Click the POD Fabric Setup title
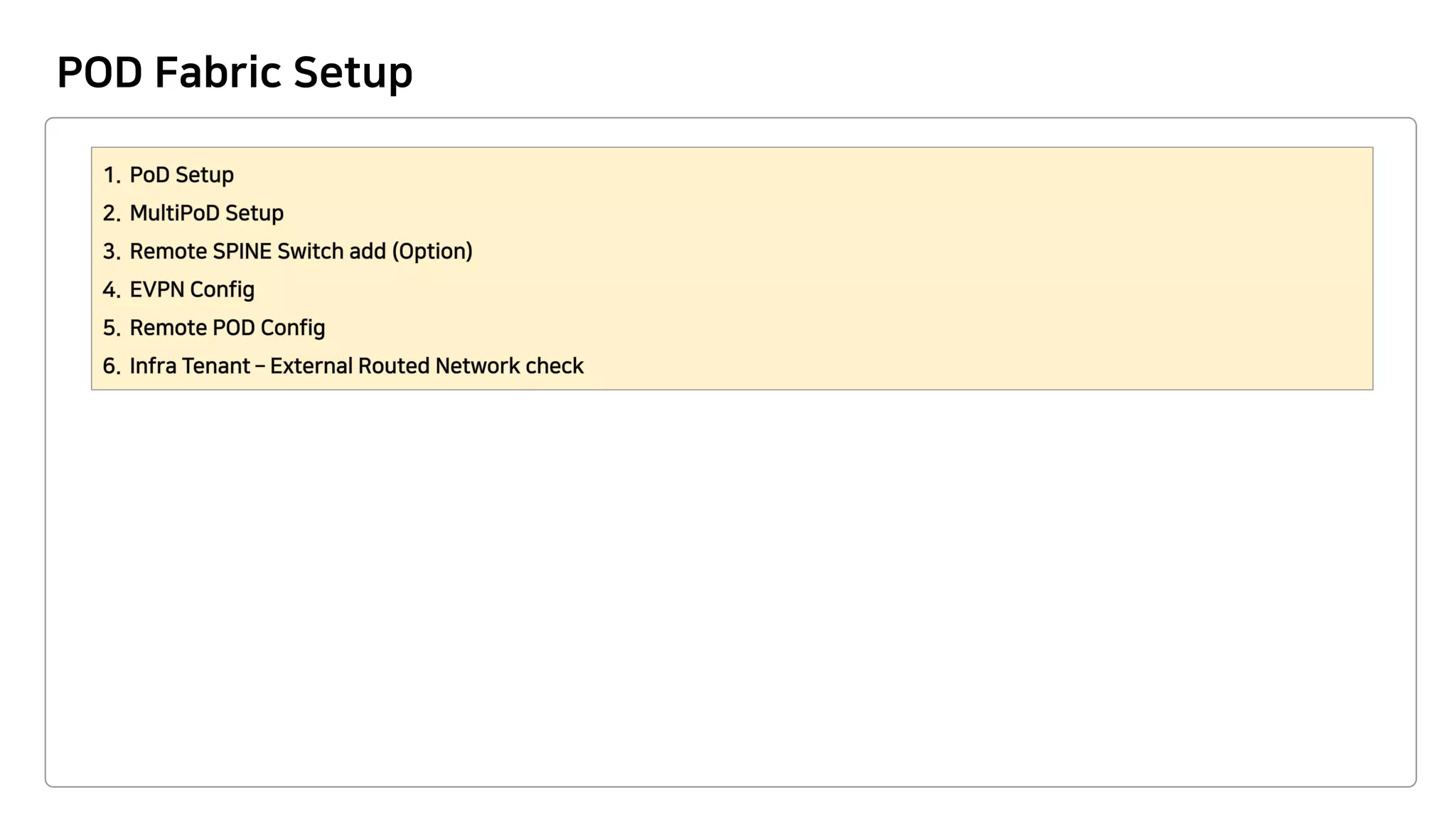 (x=235, y=73)
